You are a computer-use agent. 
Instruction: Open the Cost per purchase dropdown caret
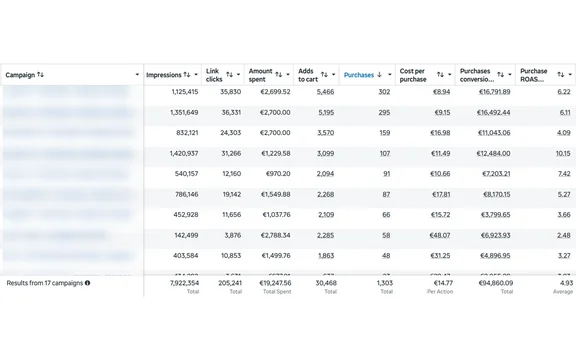coord(450,75)
